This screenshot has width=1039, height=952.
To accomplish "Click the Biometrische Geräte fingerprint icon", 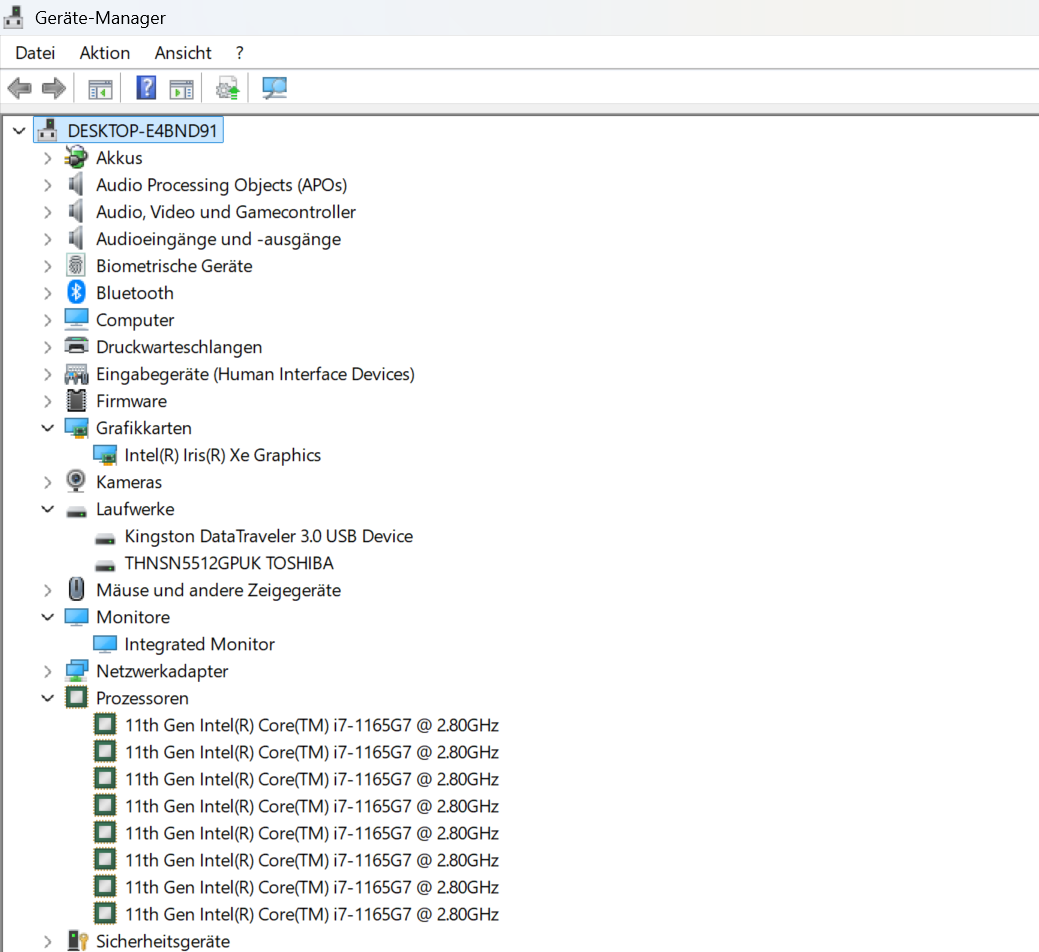I will (76, 265).
